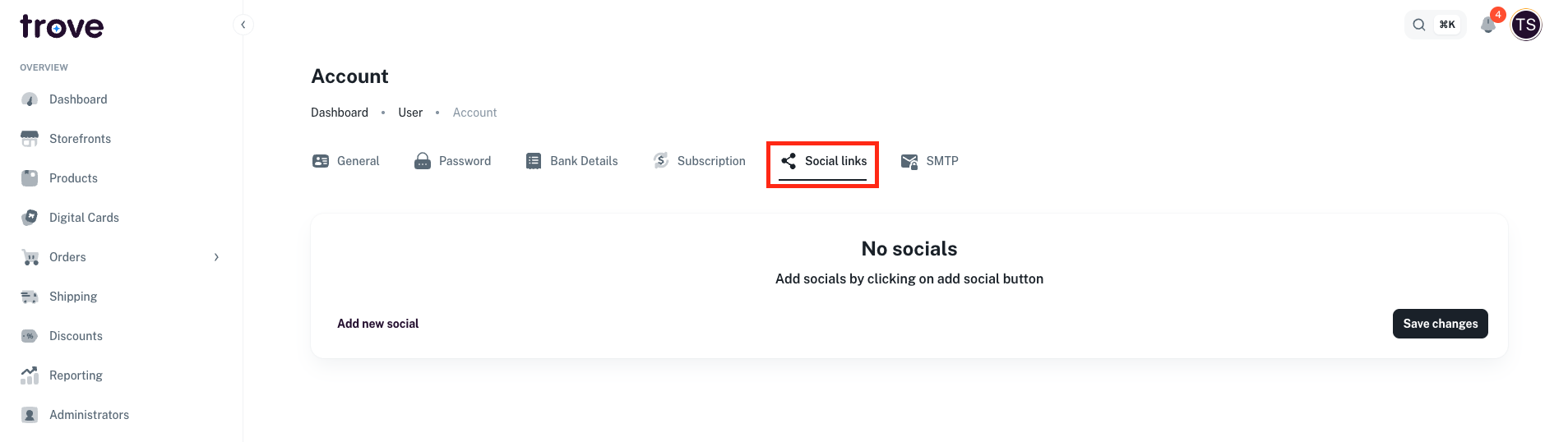
Task: Click the Digital Cards sidebar icon
Action: click(30, 218)
